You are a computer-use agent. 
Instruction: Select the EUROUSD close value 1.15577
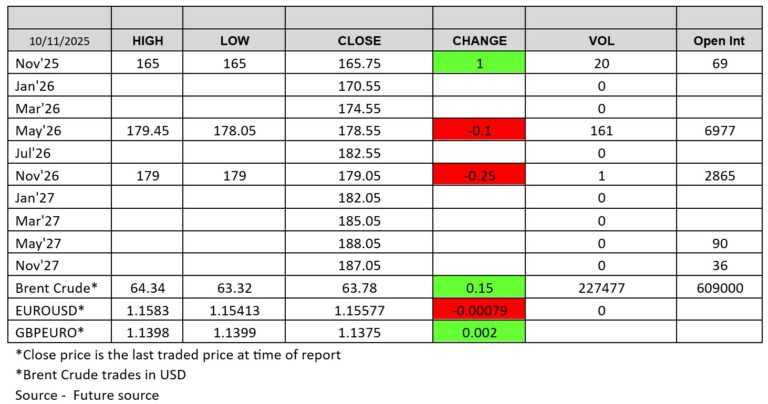pos(359,312)
